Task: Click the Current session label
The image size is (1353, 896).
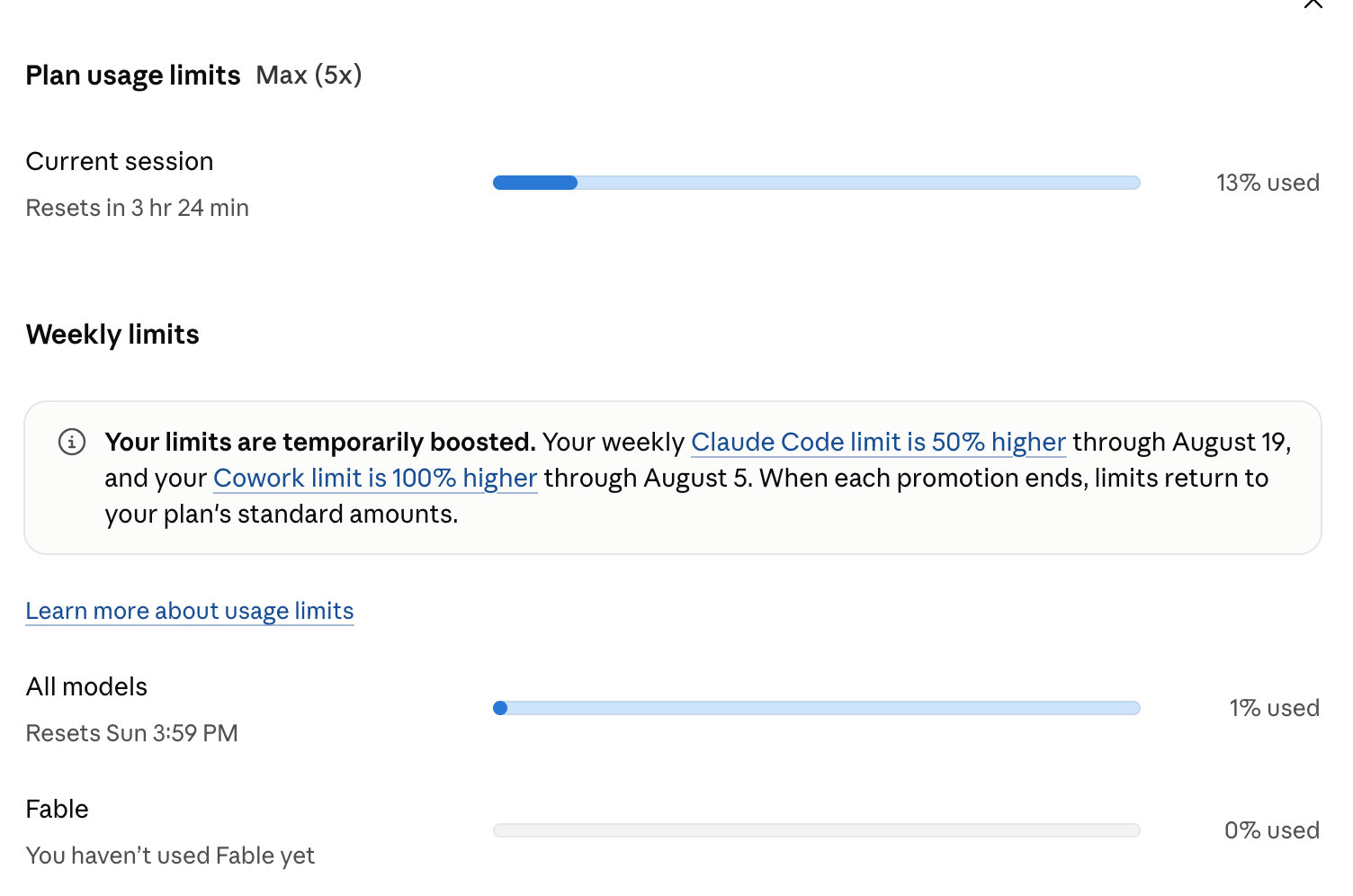Action: coord(120,161)
